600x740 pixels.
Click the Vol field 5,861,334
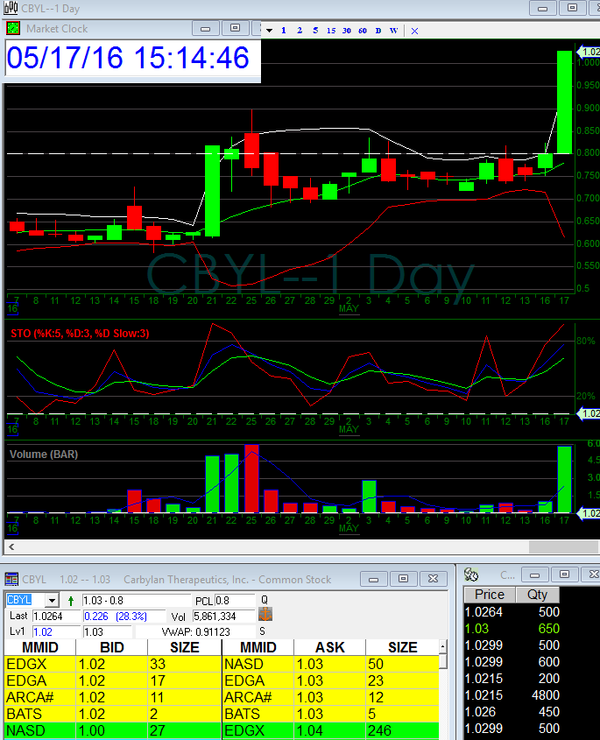tap(223, 616)
